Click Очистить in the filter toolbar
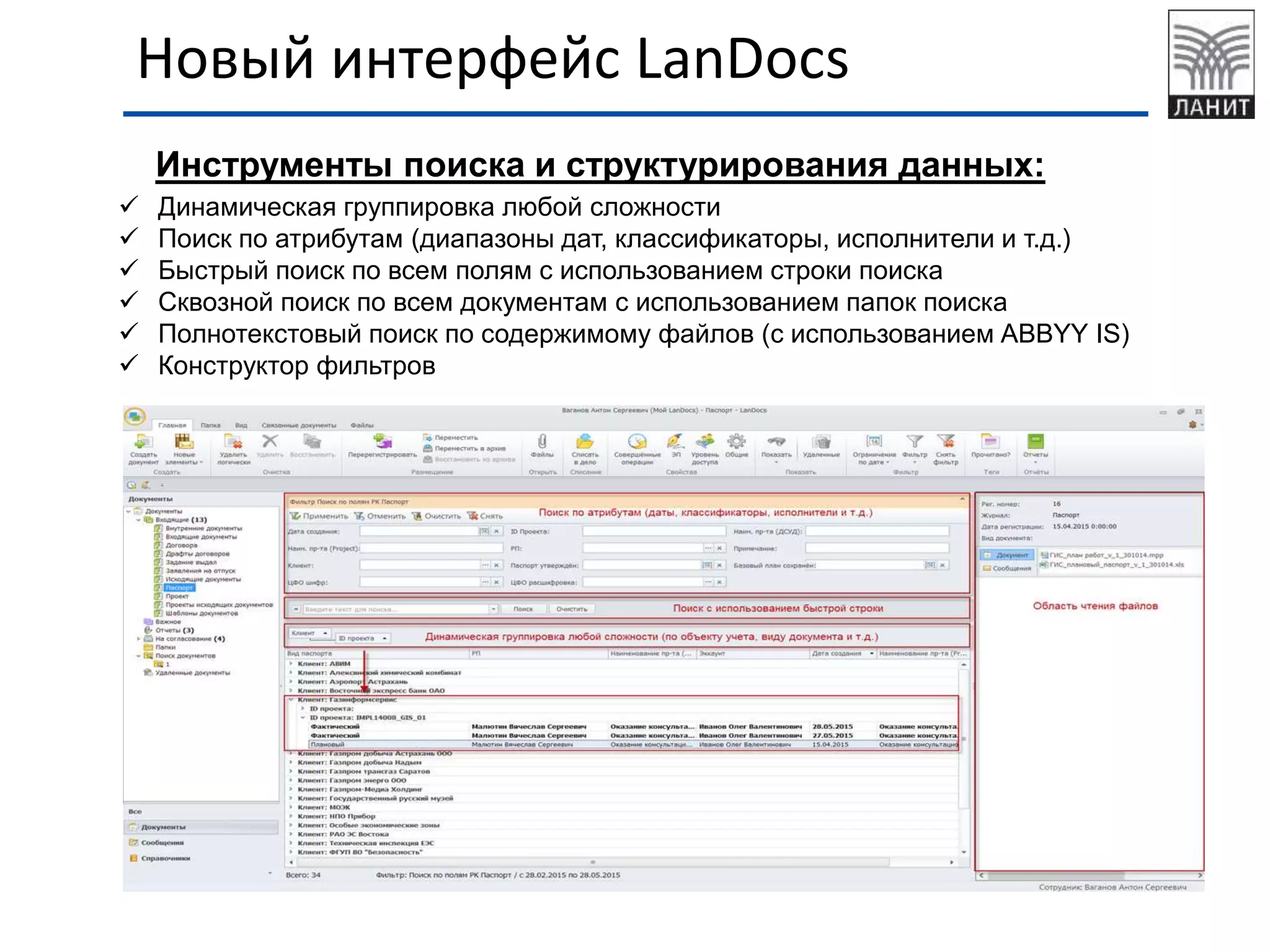 coord(437,516)
